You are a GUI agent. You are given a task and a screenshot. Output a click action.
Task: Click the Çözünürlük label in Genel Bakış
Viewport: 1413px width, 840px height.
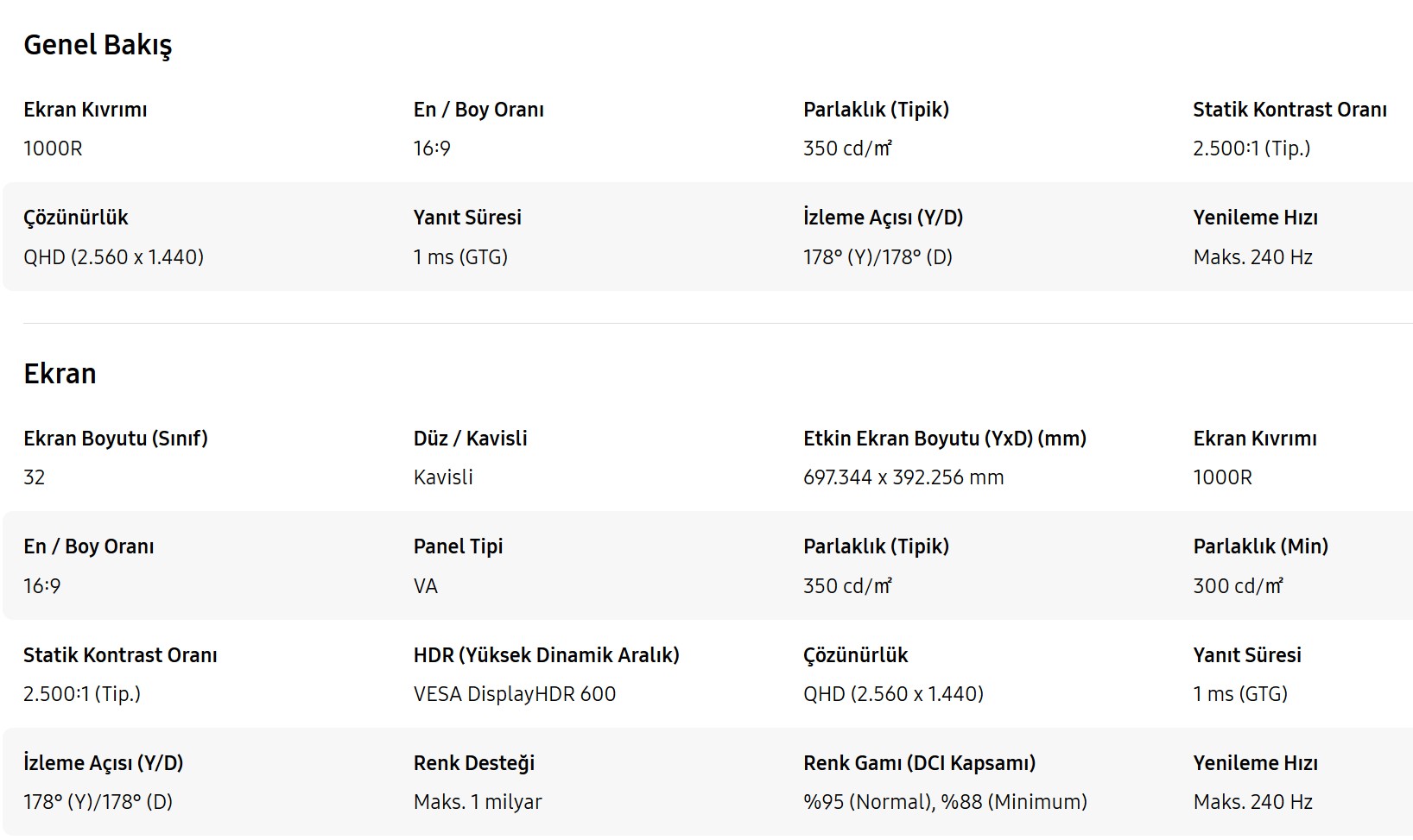[75, 218]
